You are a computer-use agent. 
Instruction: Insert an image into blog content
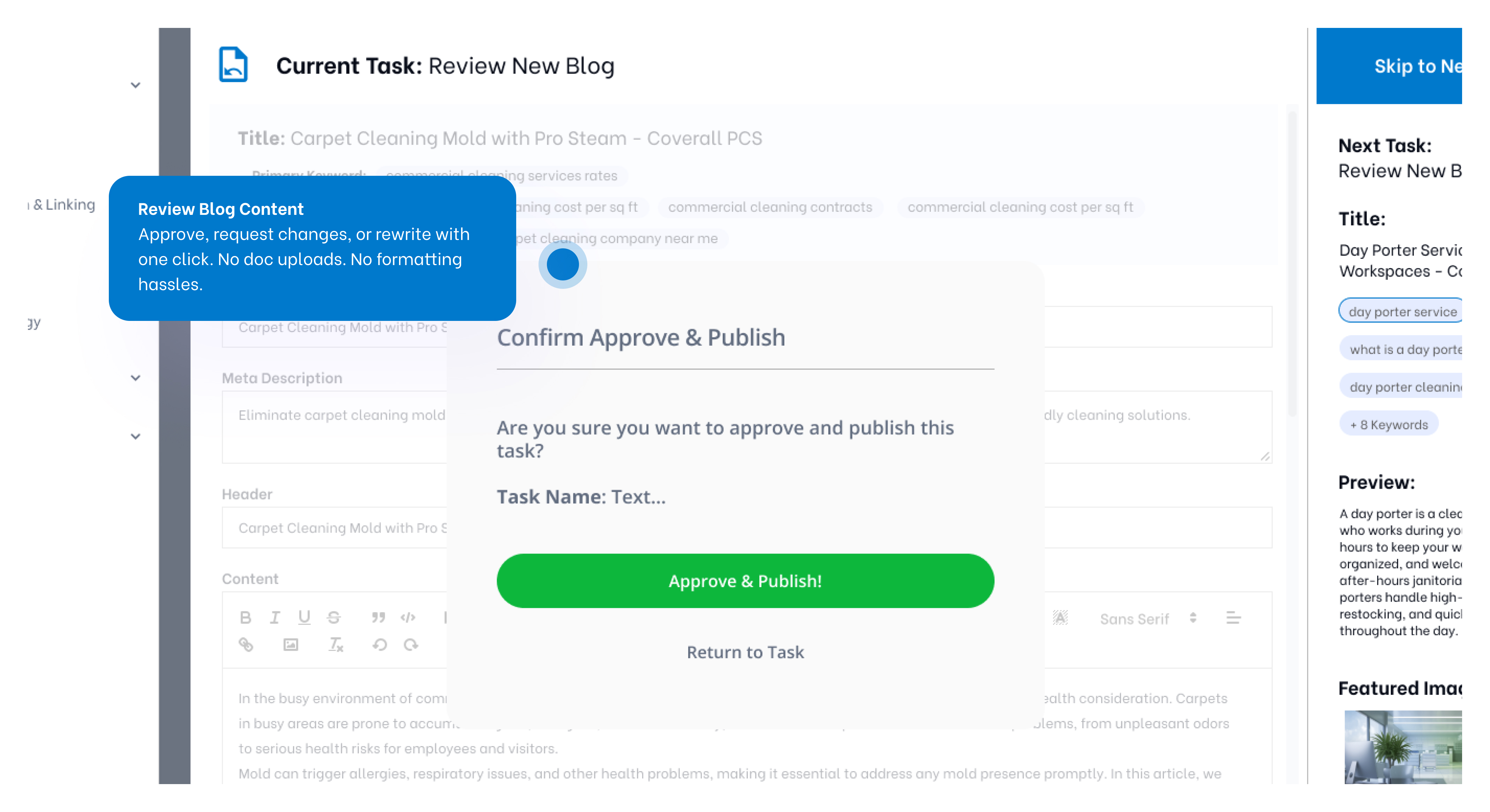[291, 644]
